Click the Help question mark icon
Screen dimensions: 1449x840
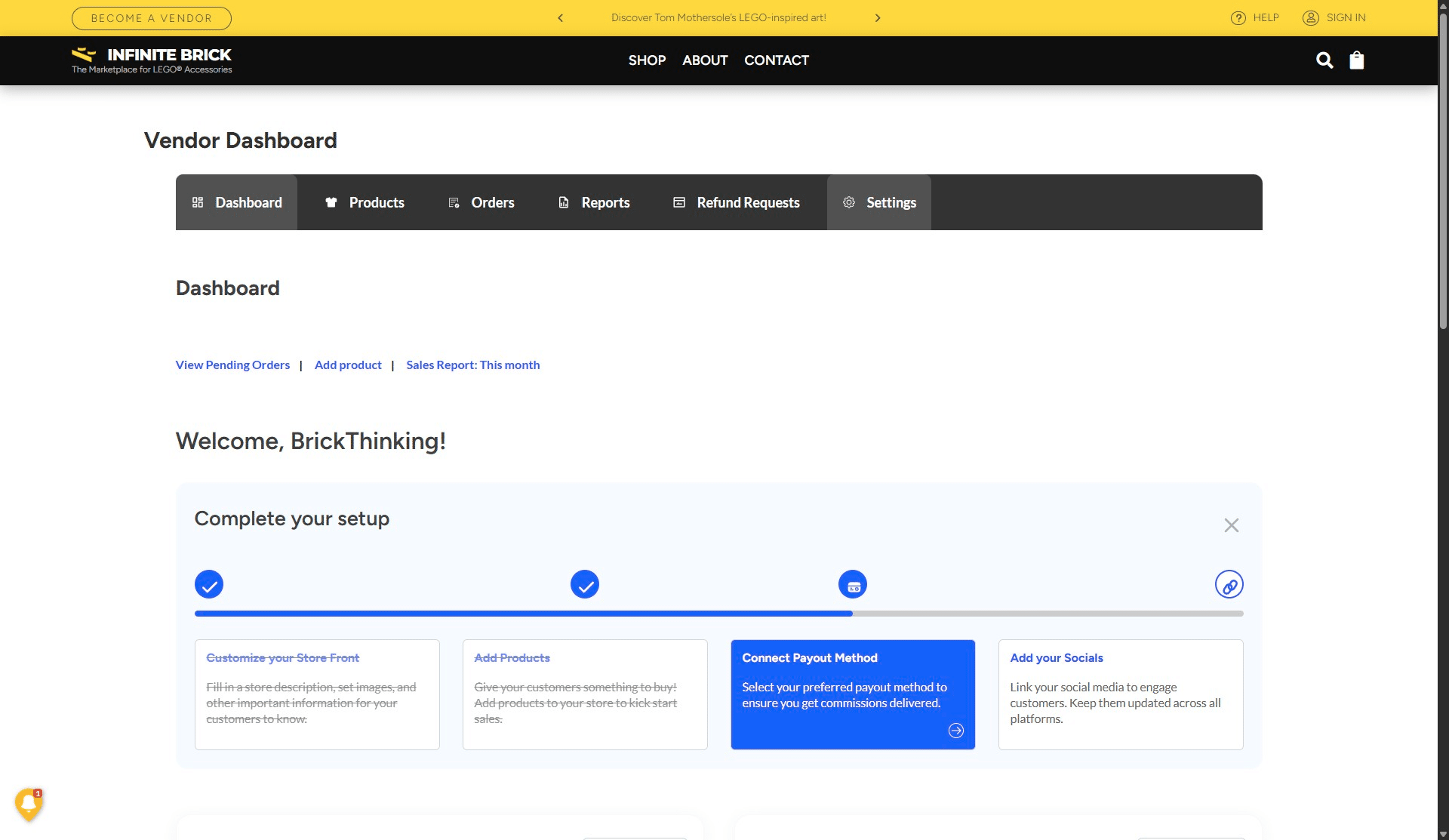pyautogui.click(x=1238, y=18)
